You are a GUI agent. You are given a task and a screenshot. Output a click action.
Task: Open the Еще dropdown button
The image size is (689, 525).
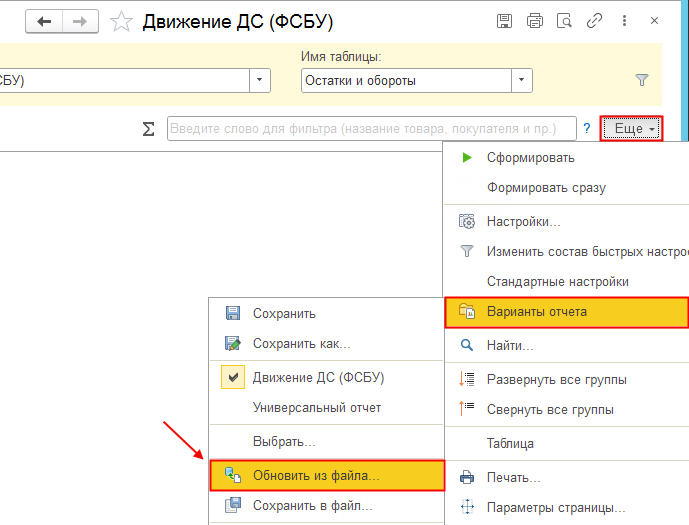[x=631, y=128]
